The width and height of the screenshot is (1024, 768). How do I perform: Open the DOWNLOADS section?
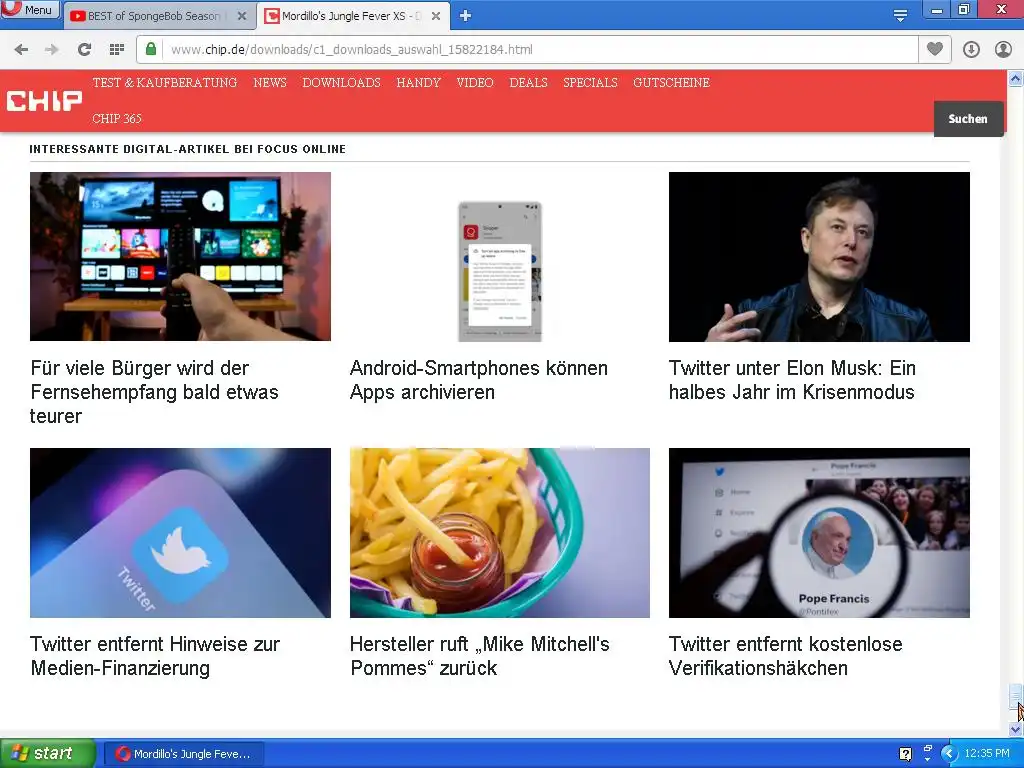click(341, 83)
